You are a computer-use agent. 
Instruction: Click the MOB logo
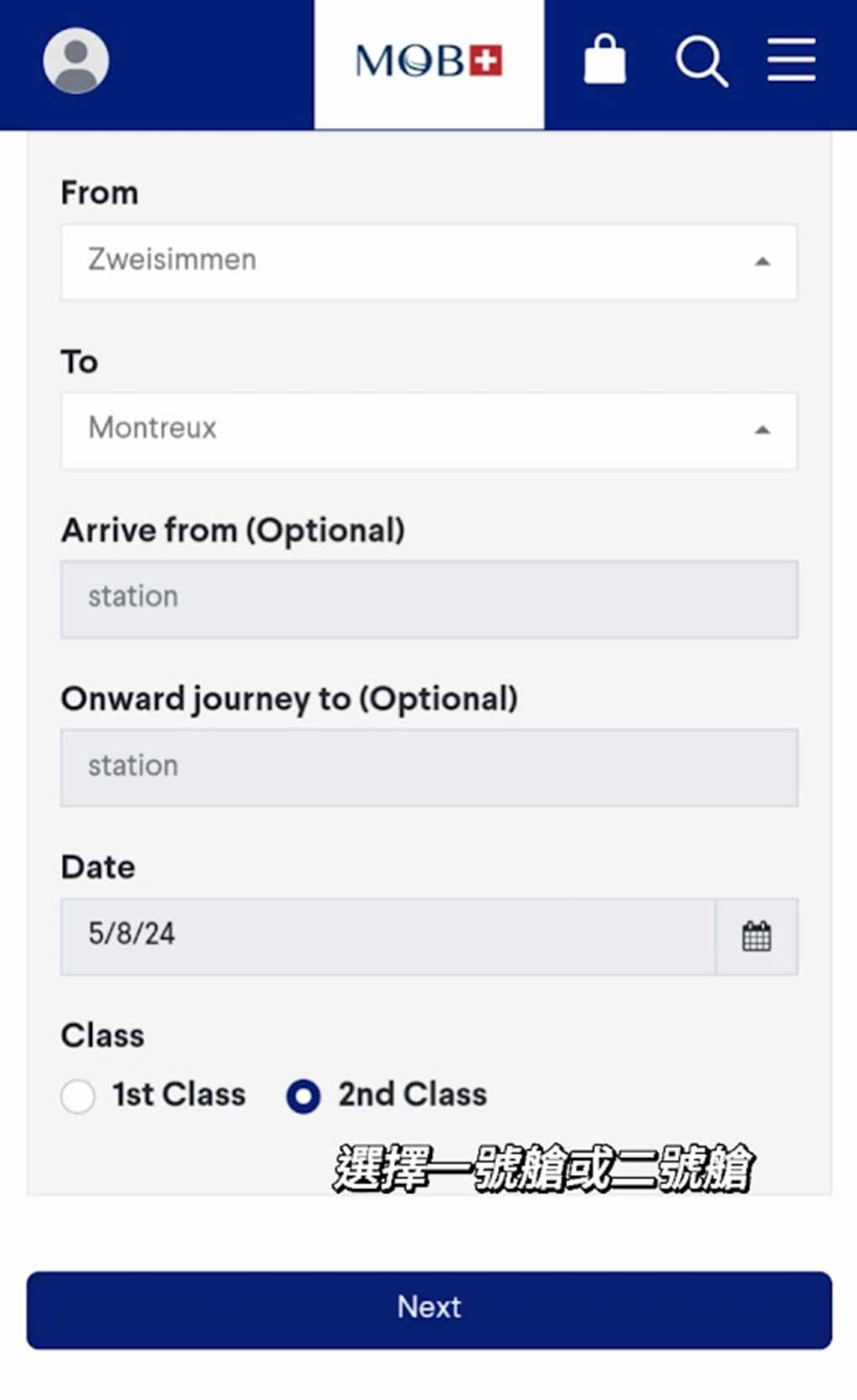point(428,62)
